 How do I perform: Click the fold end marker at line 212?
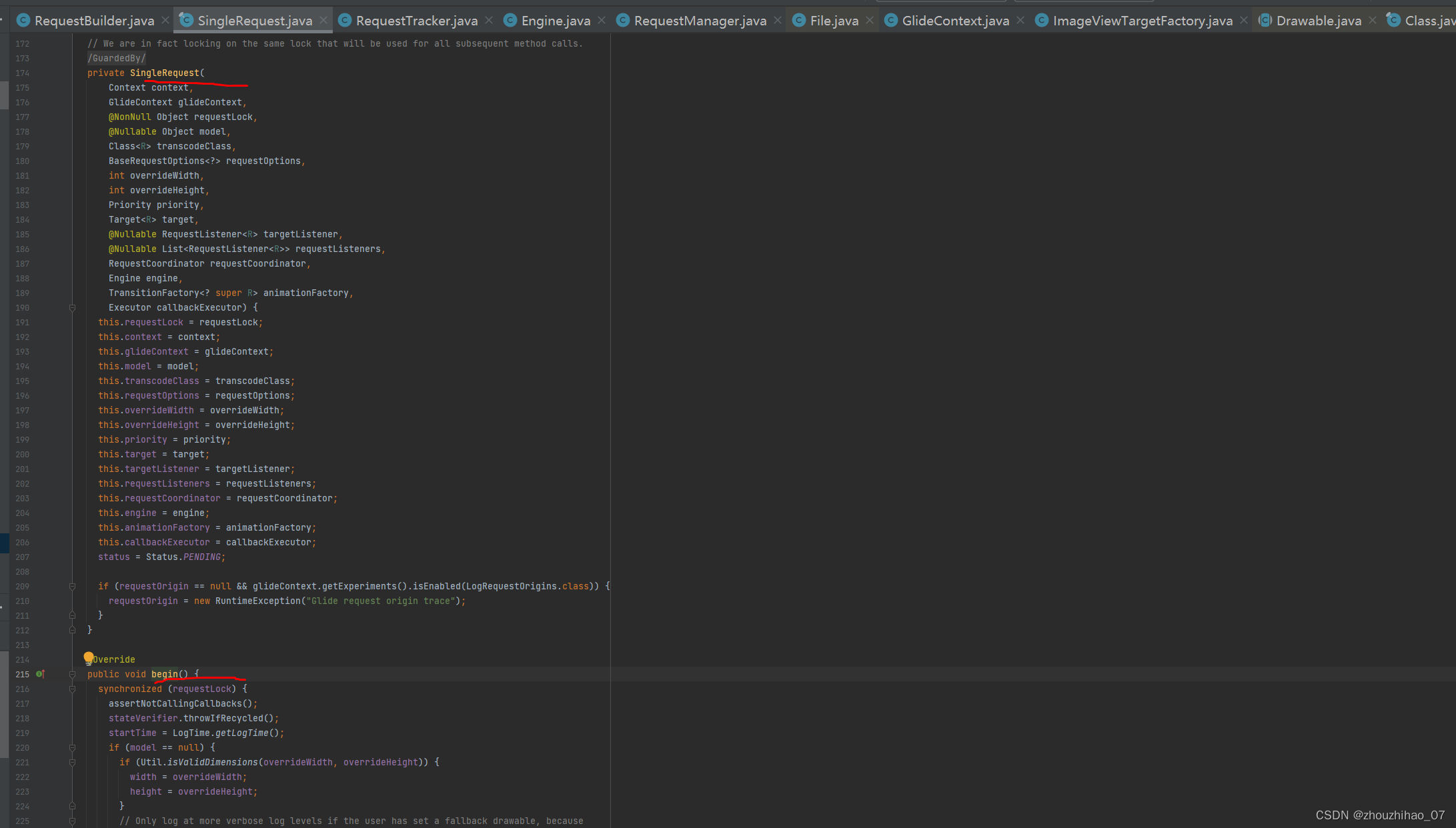72,630
